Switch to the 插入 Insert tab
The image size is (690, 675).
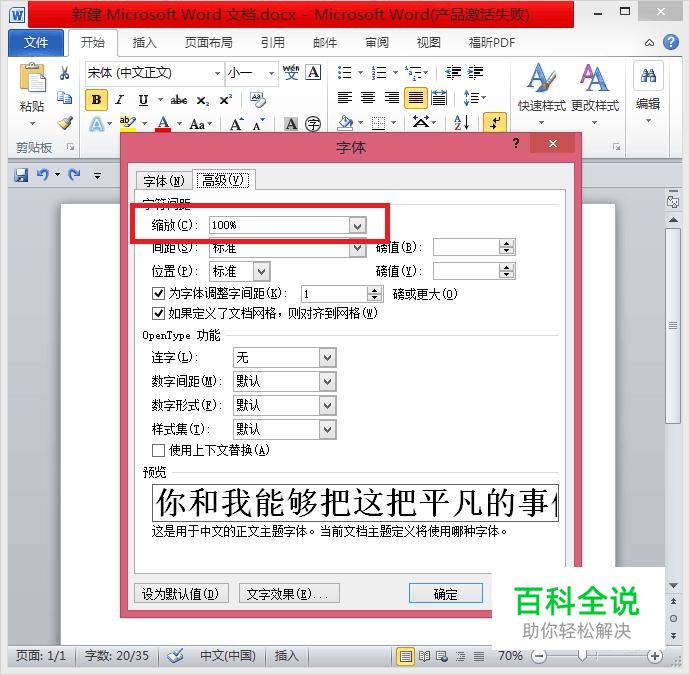pos(145,43)
